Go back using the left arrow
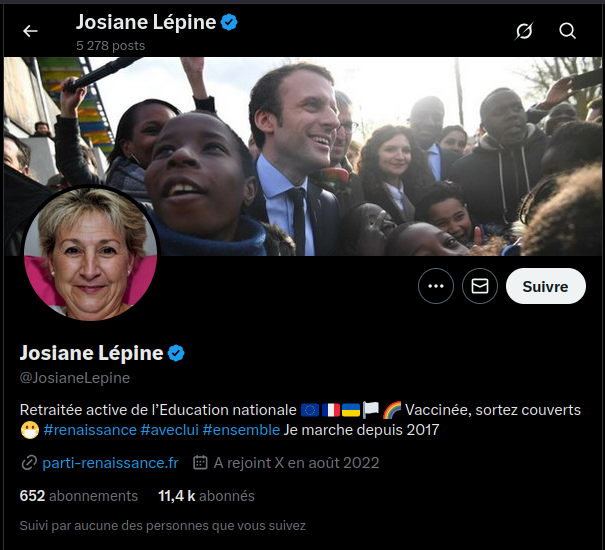 [30, 31]
